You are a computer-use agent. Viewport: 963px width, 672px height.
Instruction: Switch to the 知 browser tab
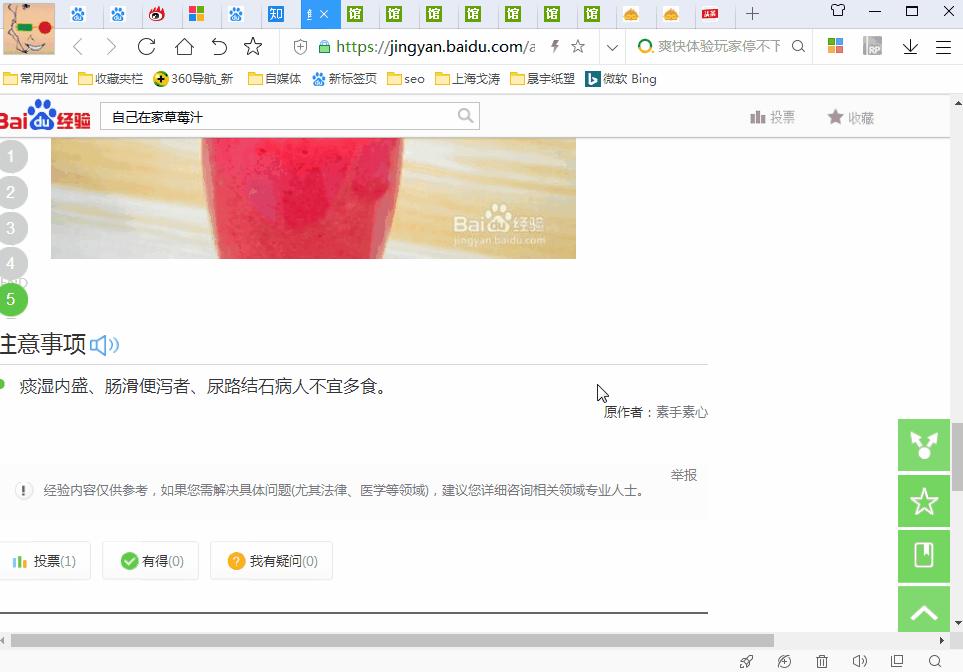click(x=277, y=14)
